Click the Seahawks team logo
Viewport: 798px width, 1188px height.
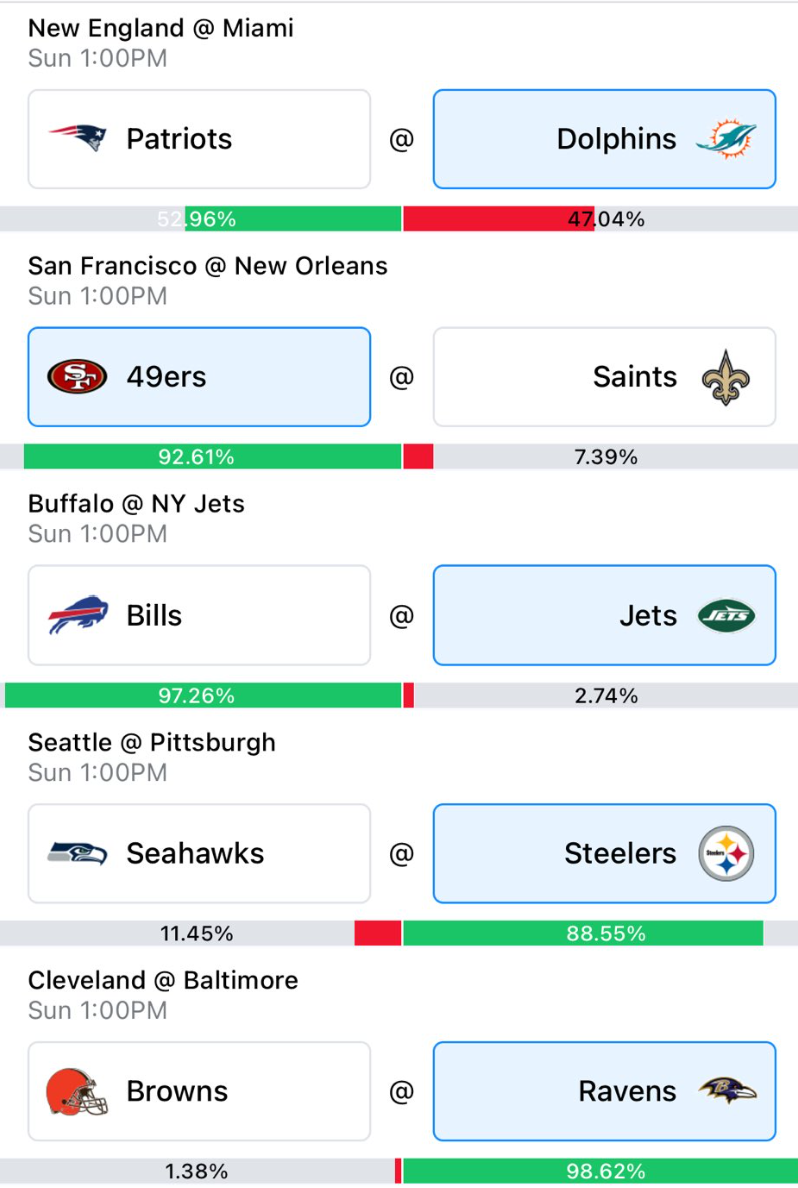[x=78, y=853]
